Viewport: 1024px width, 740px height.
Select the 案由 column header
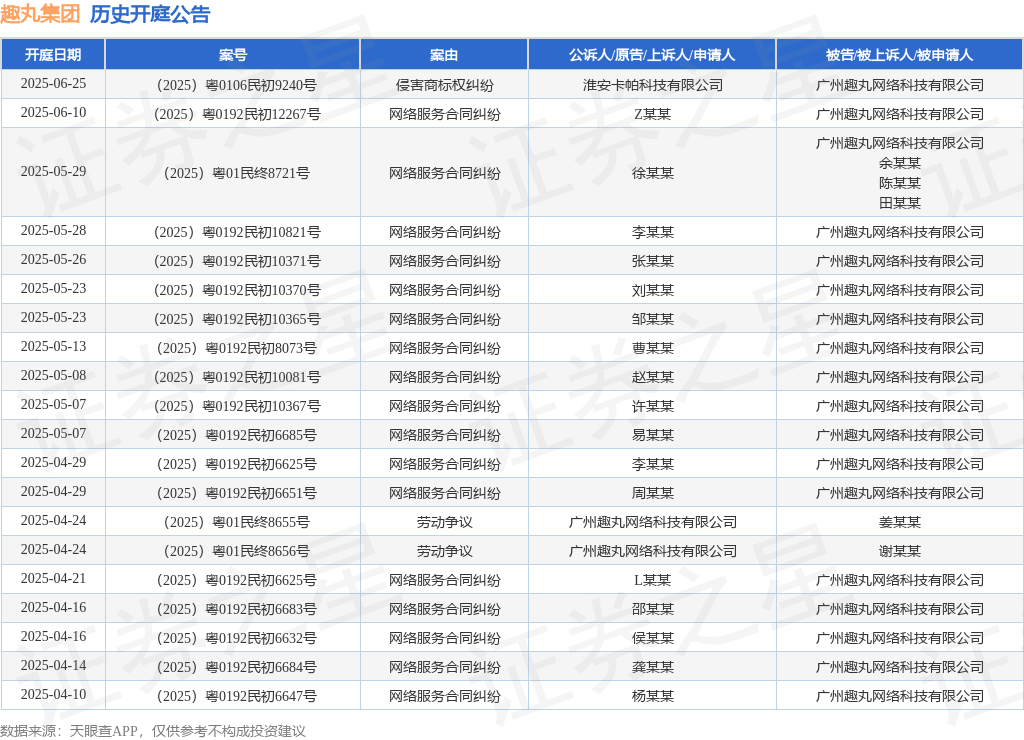[x=444, y=55]
